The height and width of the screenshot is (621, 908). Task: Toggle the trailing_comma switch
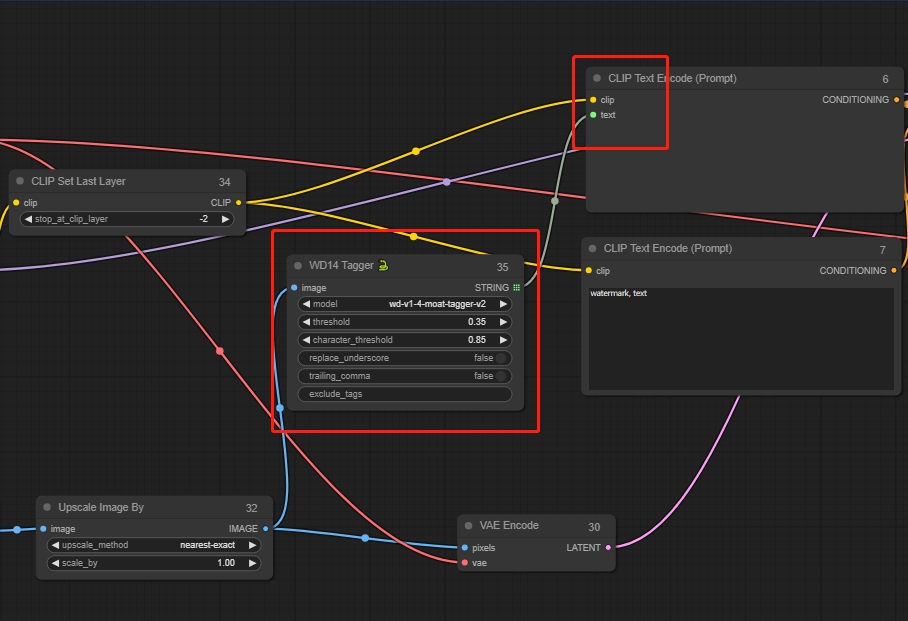click(x=501, y=376)
